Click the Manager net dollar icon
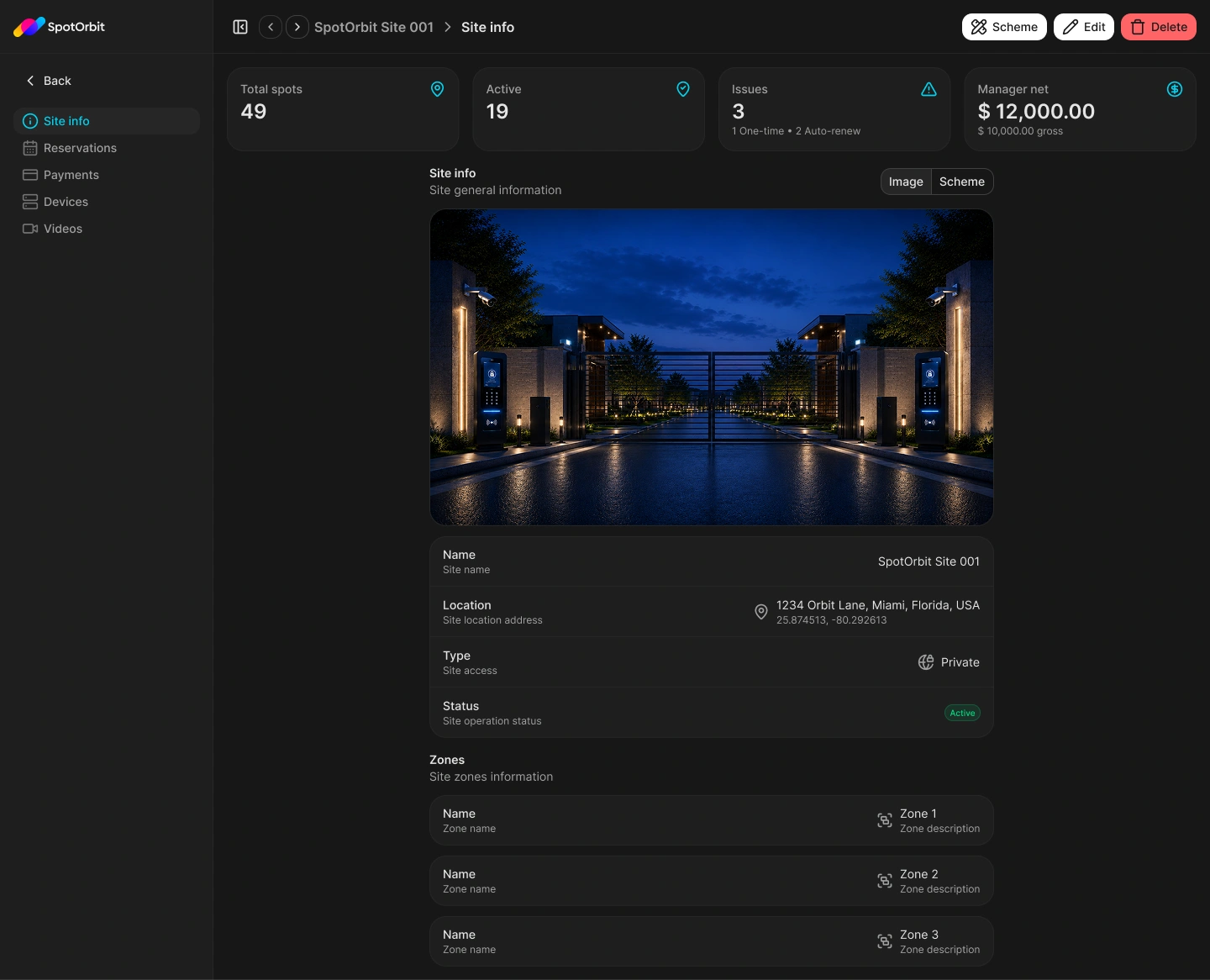 [1175, 89]
